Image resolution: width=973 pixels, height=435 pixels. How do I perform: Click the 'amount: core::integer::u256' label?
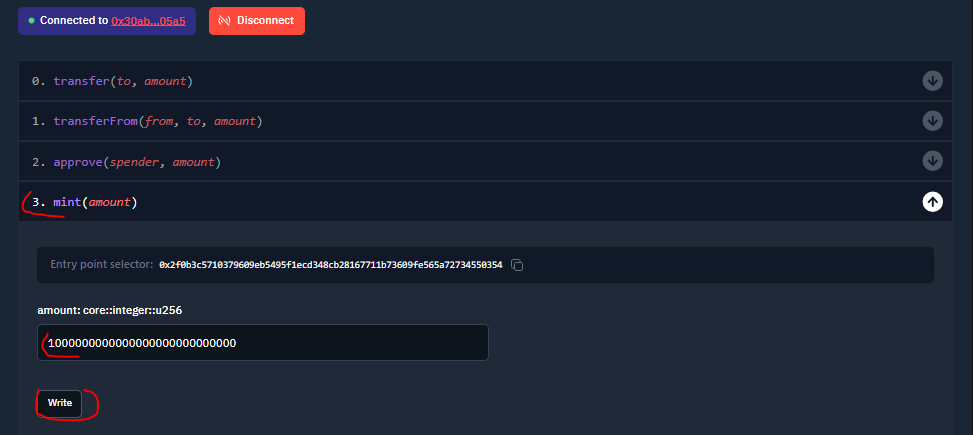110,310
